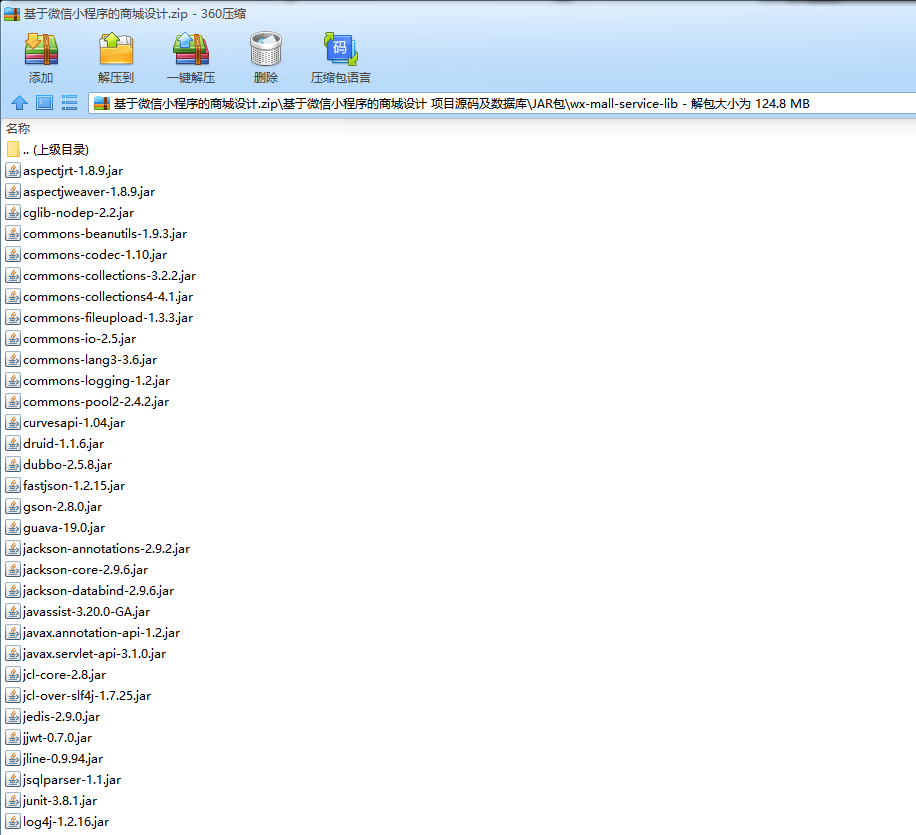
Task: Click the jar icon of jedis-2.9.0.jar
Action: click(x=13, y=717)
